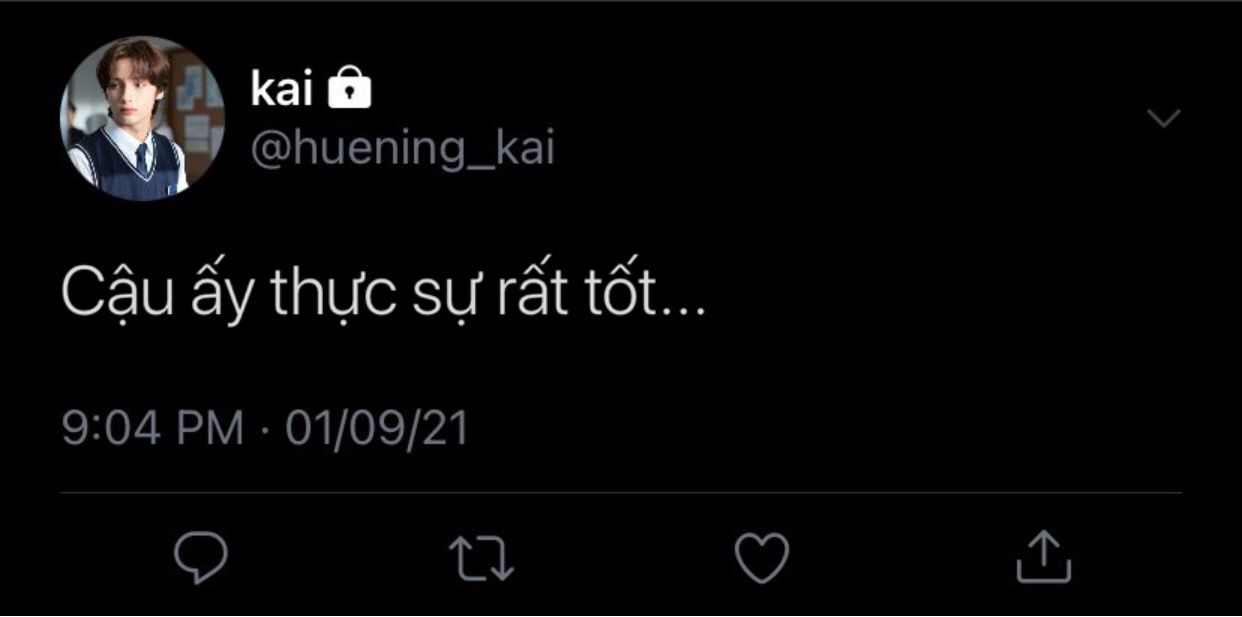Open the display name kai

tap(282, 90)
